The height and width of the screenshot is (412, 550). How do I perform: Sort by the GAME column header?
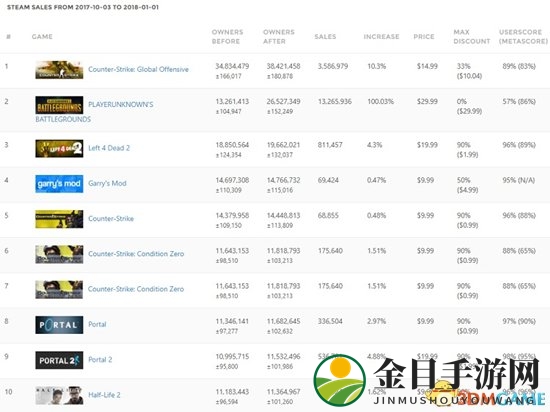[42, 36]
